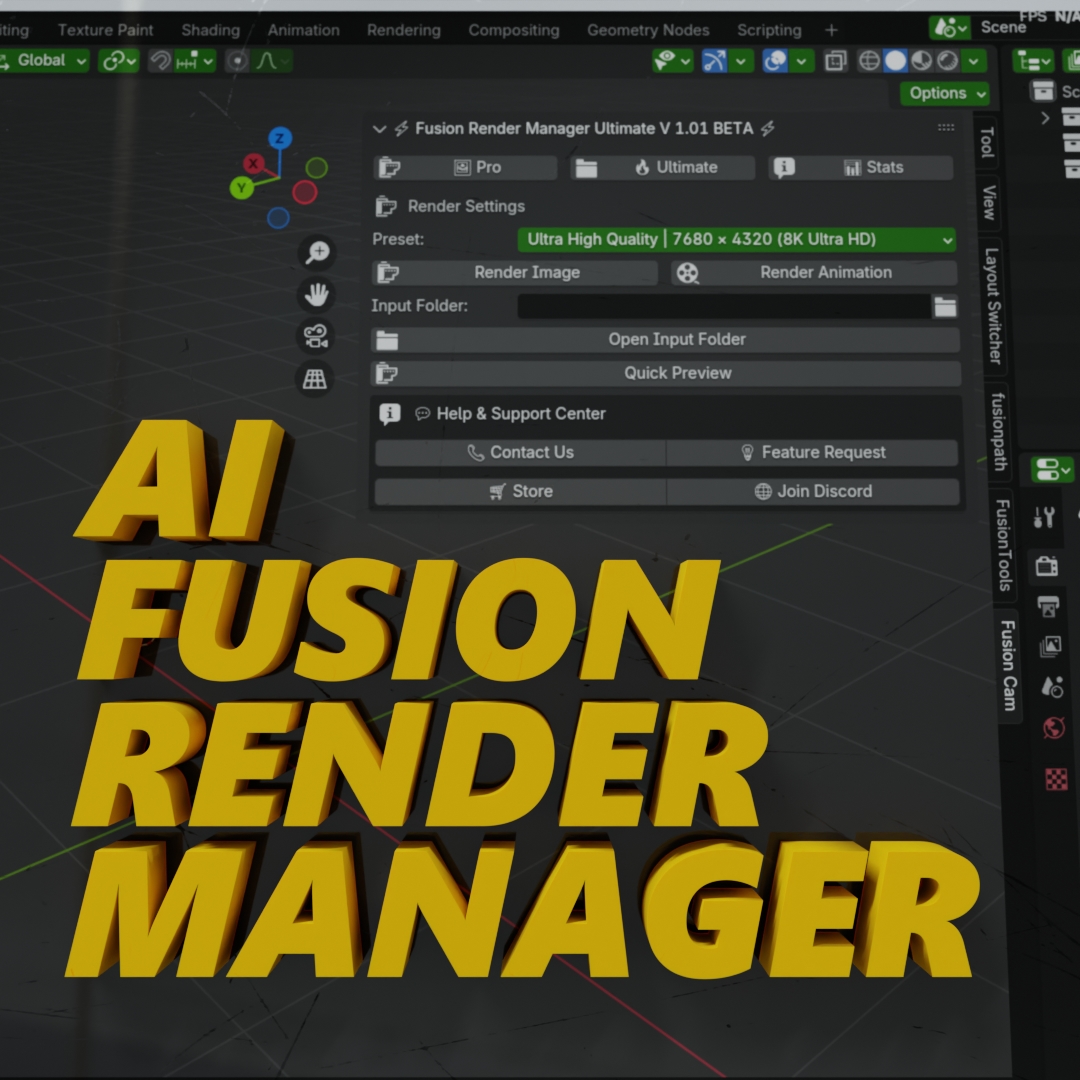Collapse the Fusion Render Manager Ultimate panel
The height and width of the screenshot is (1080, 1080).
(x=379, y=129)
